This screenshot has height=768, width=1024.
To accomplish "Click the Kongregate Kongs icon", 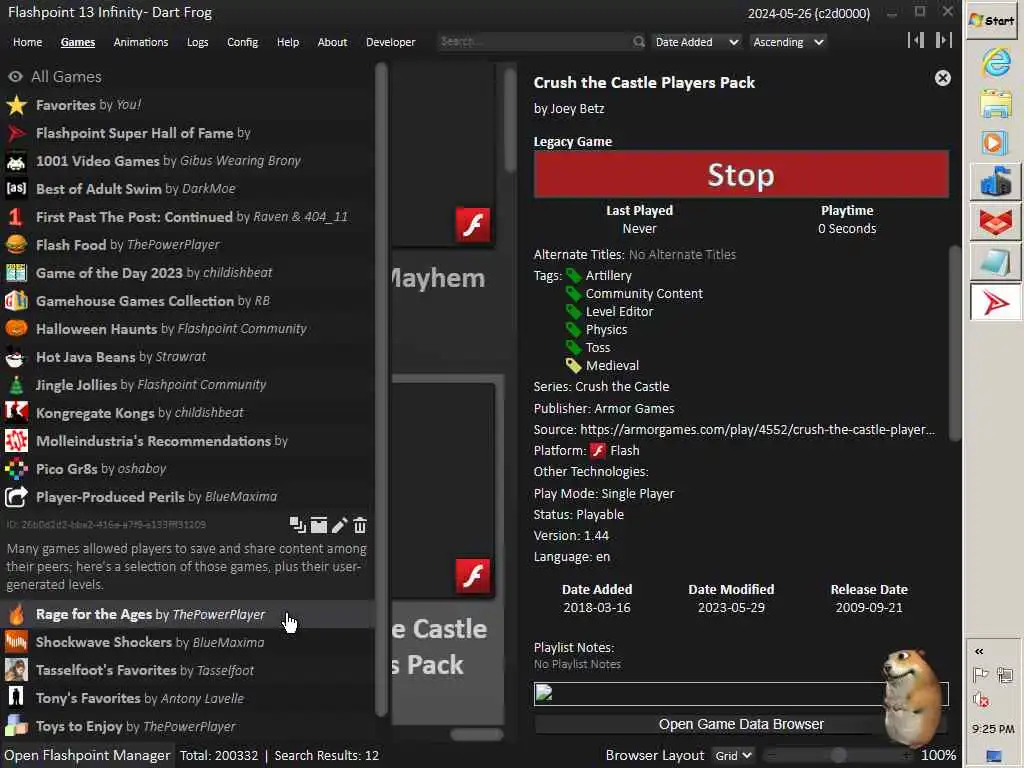I will pos(16,413).
